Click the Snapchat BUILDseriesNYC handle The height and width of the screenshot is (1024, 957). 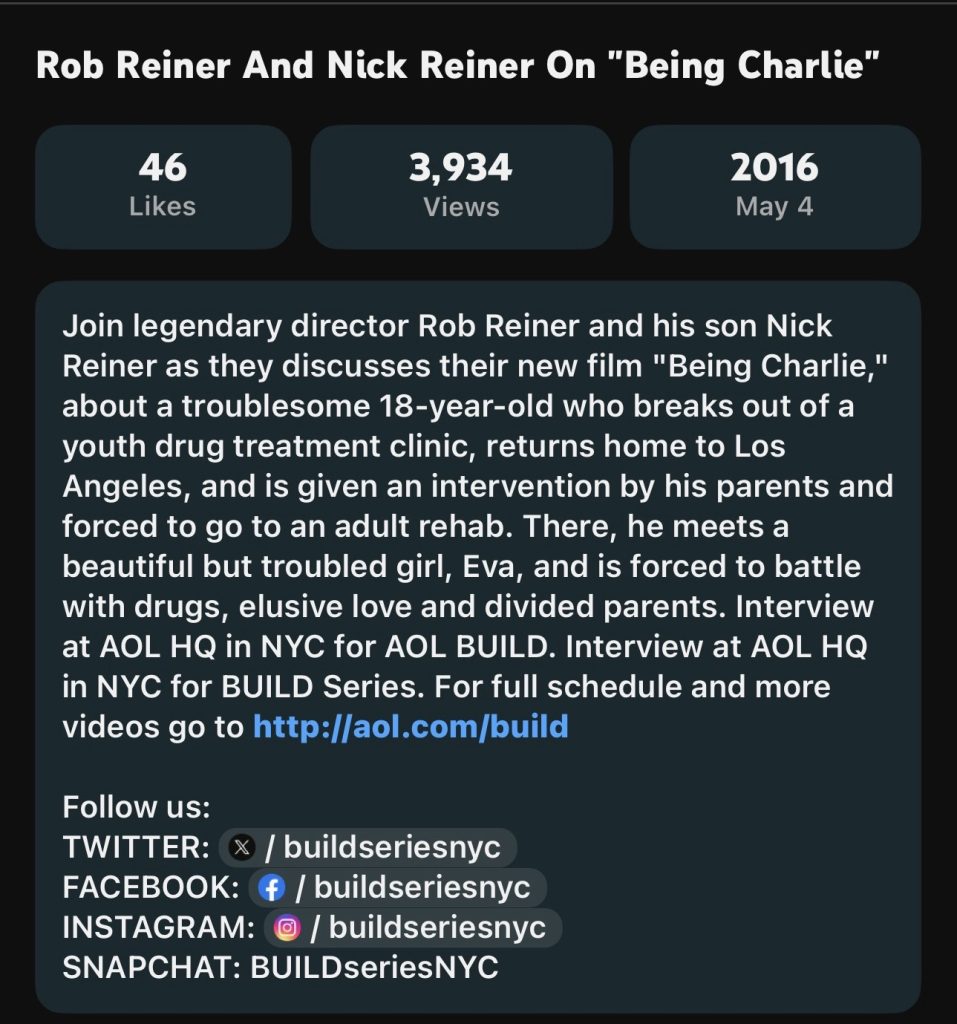pyautogui.click(x=374, y=968)
